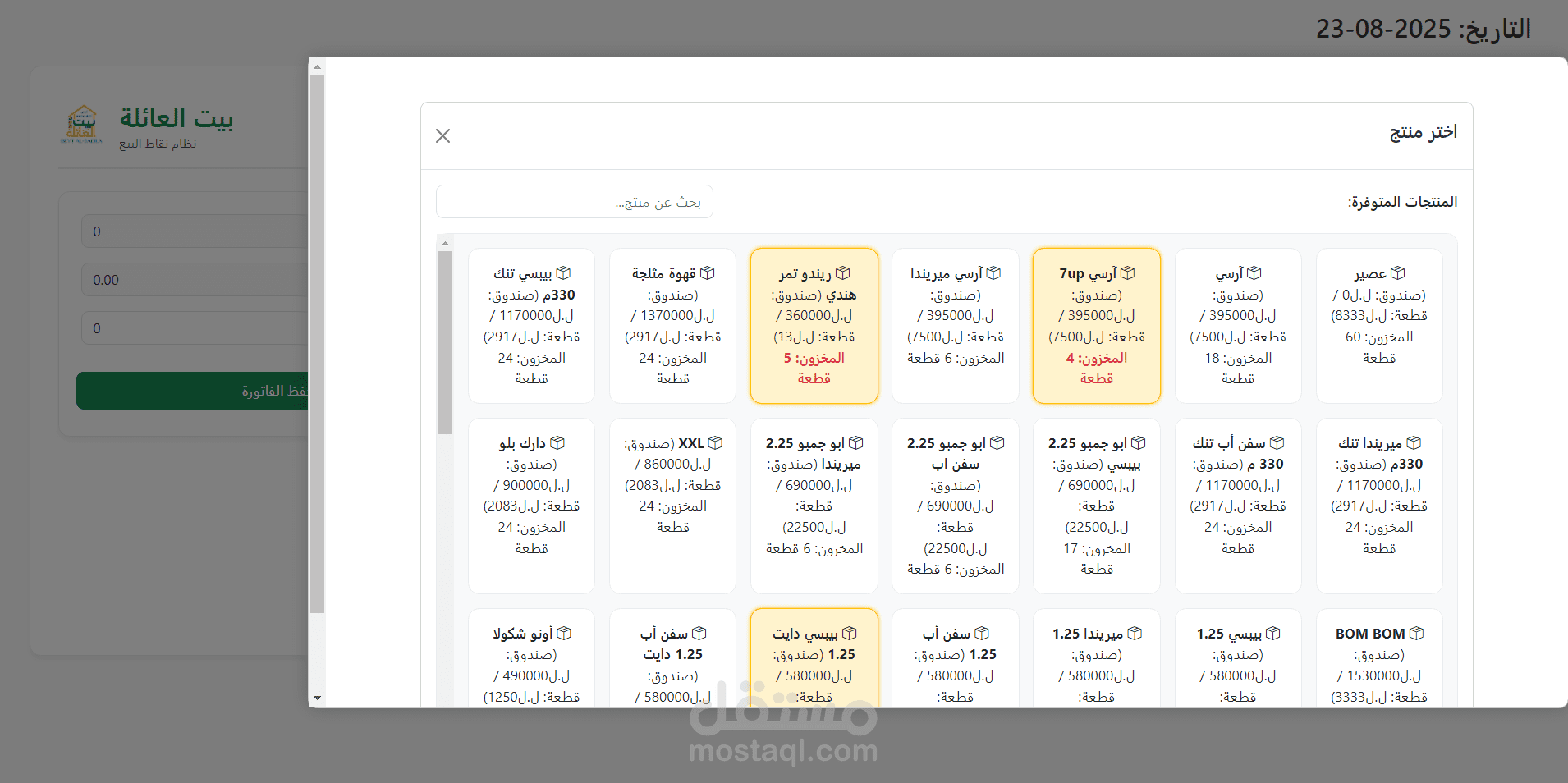Choose the box icon on the XXL card
Viewport: 1568px width, 783px height.
[x=715, y=443]
